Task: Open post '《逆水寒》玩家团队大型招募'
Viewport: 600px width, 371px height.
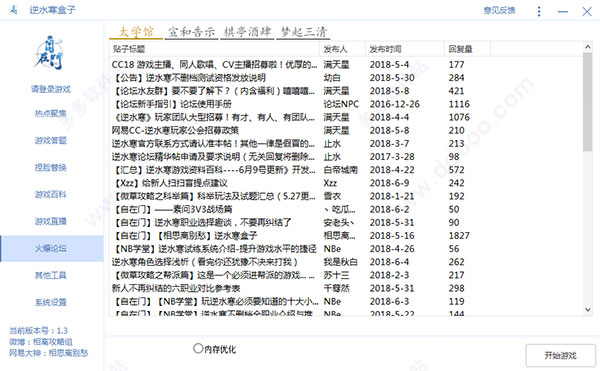Action: pyautogui.click(x=214, y=117)
